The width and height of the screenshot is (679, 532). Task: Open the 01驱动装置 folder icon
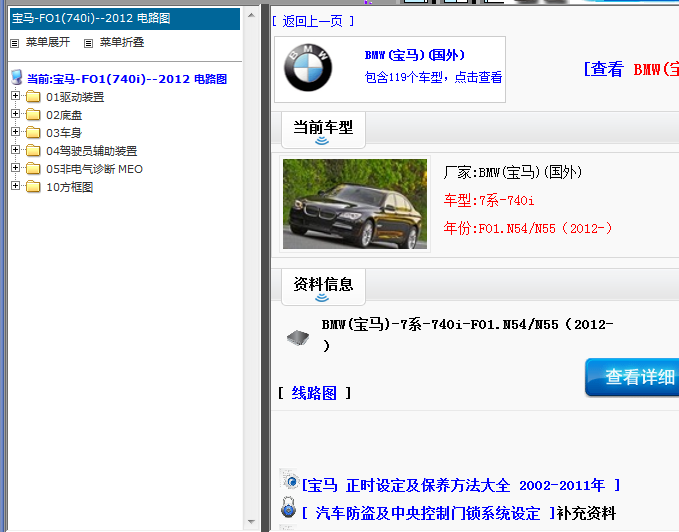click(x=33, y=97)
